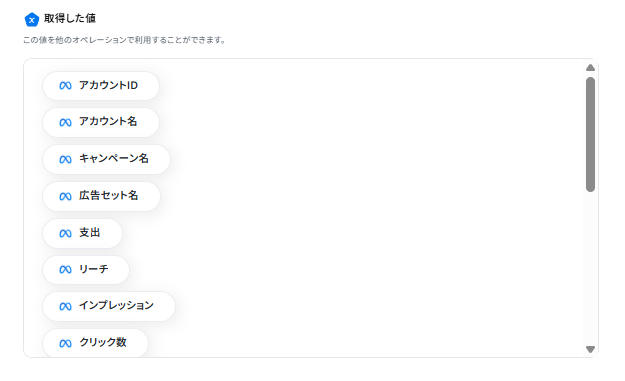Choose the リーチ value chip
The image size is (625, 381).
(x=86, y=270)
